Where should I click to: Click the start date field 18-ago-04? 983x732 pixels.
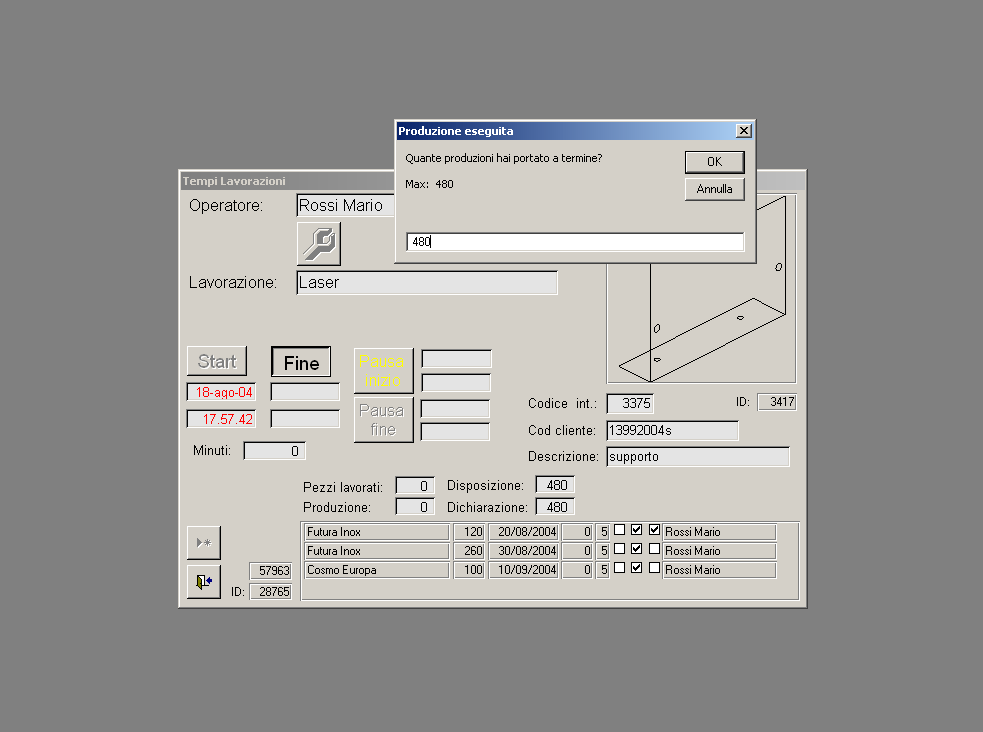point(221,392)
